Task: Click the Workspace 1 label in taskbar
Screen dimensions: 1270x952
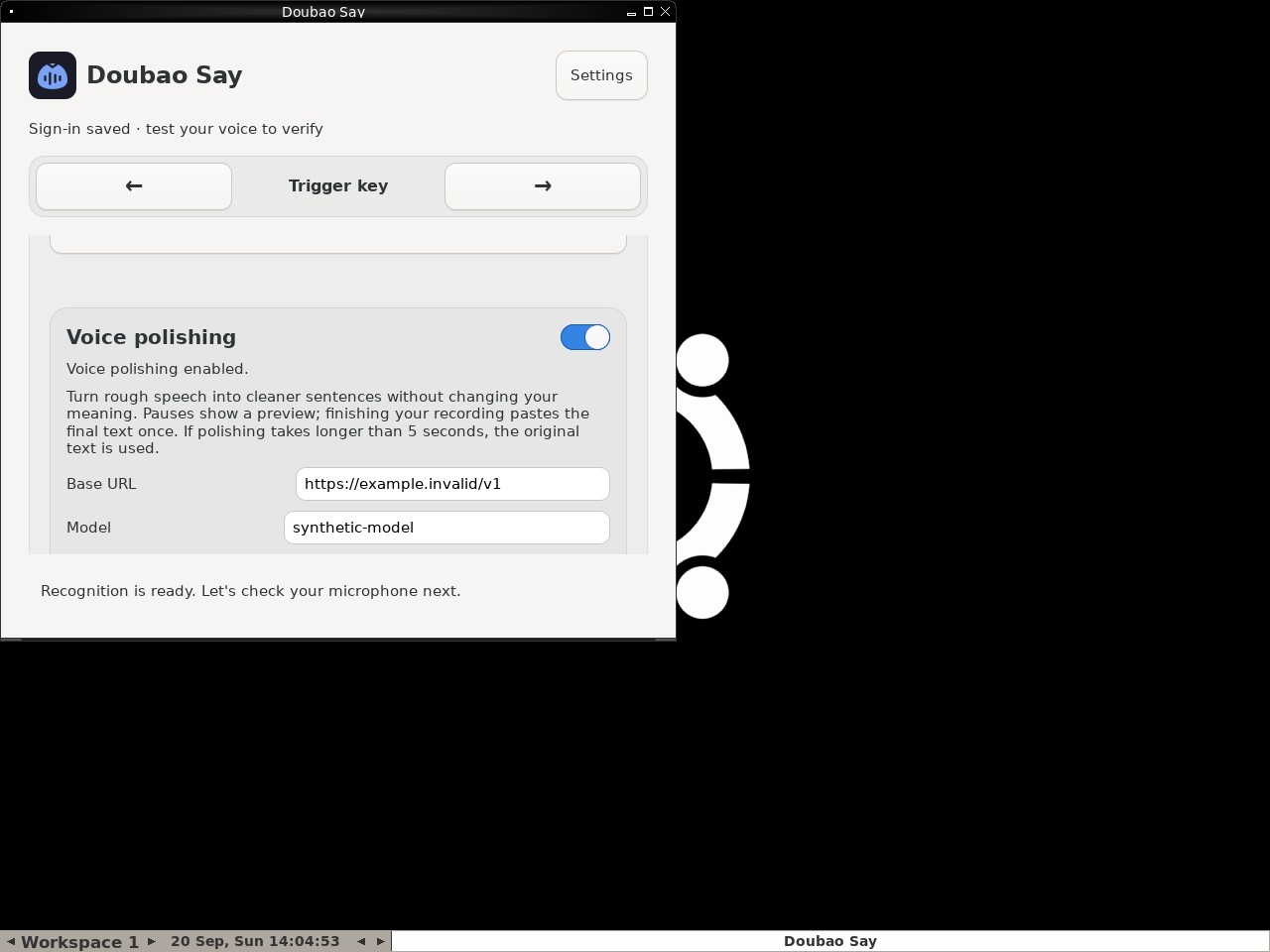Action: coord(79,942)
